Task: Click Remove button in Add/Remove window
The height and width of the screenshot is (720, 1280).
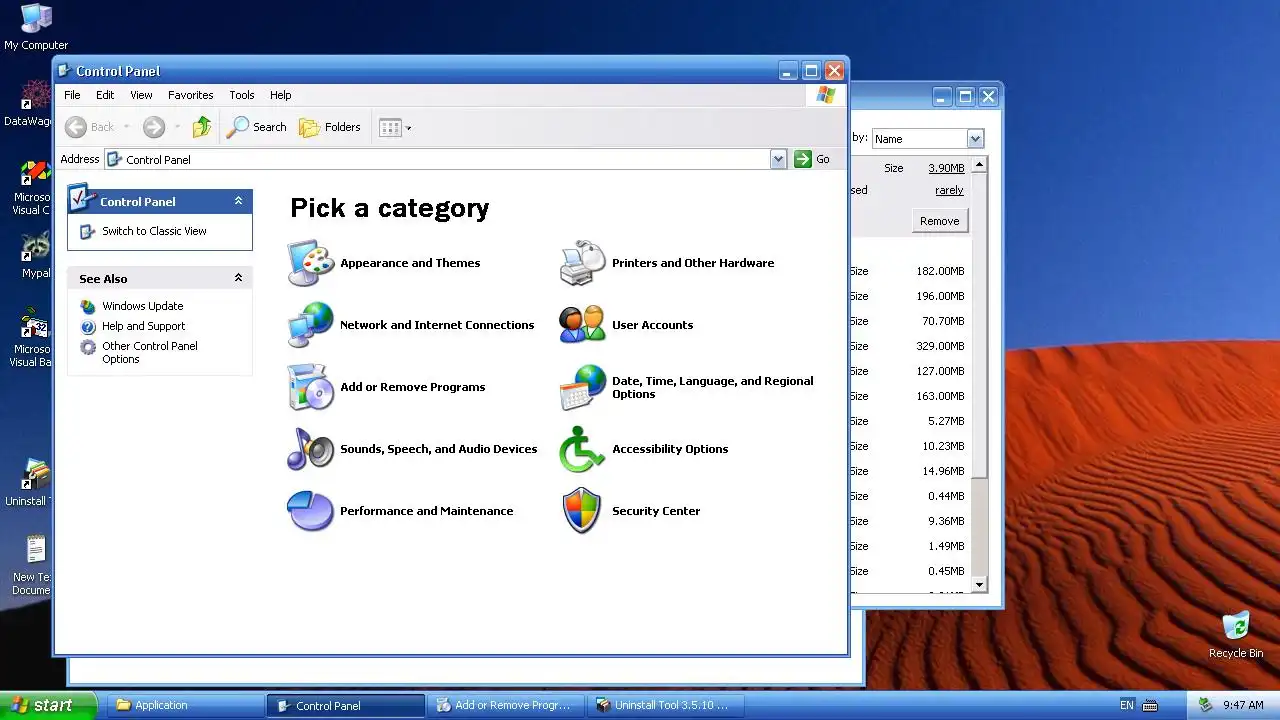Action: (x=939, y=221)
